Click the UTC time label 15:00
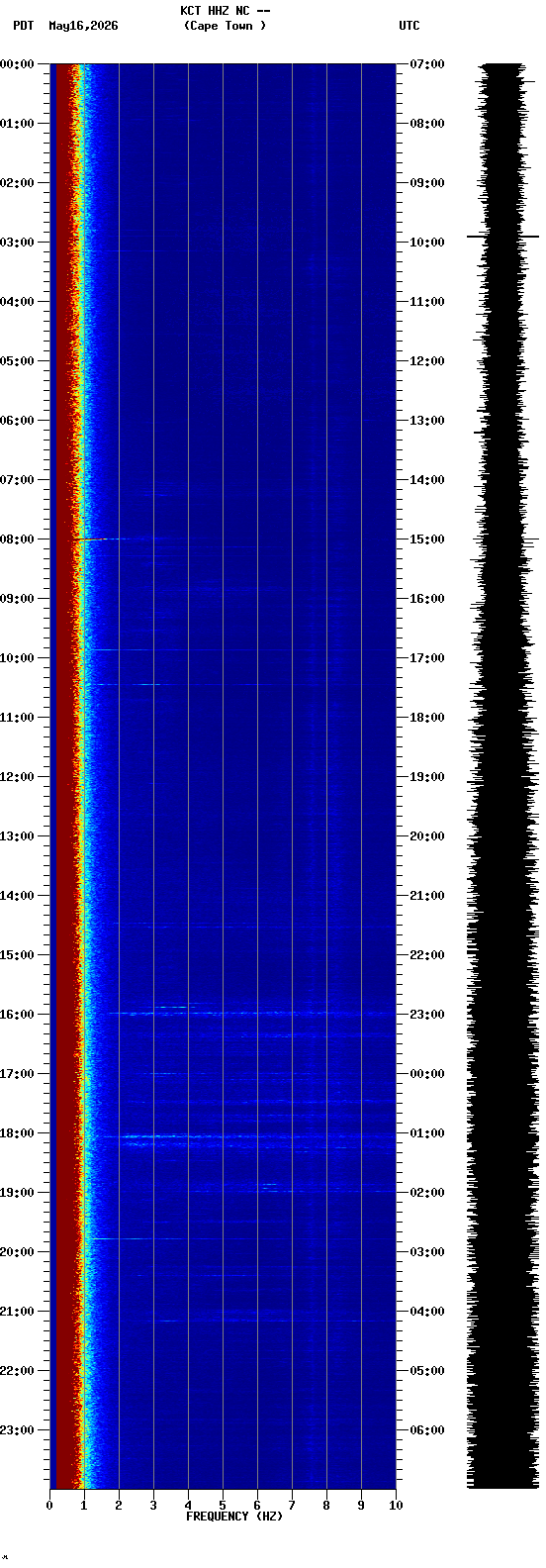 tap(427, 539)
